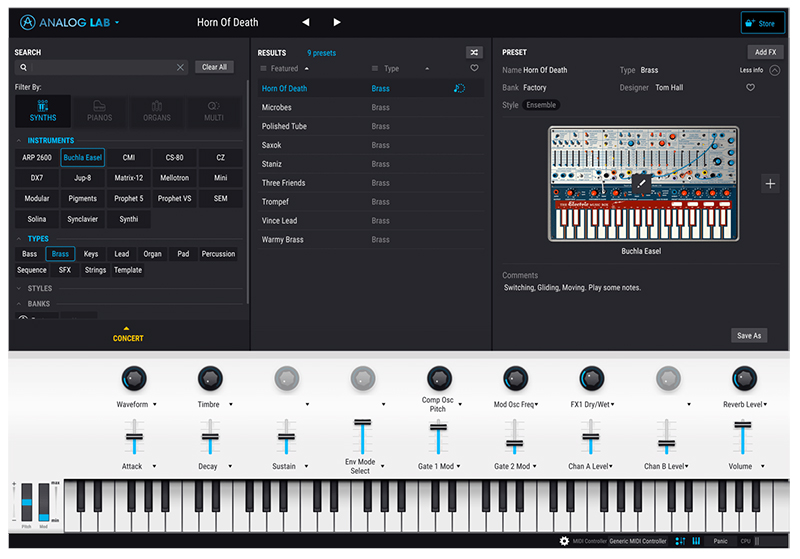The width and height of the screenshot is (800, 559).
Task: Go to previous preset arrow
Action: click(306, 22)
